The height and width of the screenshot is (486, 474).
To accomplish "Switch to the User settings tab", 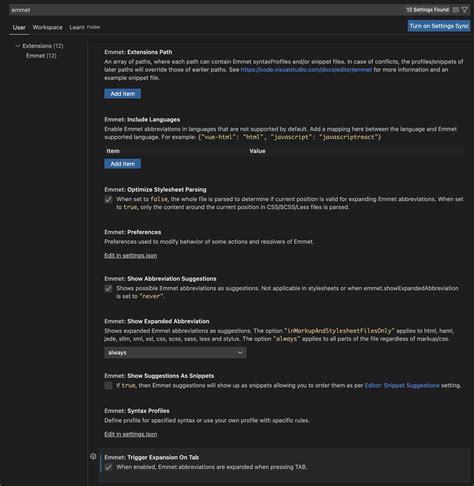I will [19, 27].
